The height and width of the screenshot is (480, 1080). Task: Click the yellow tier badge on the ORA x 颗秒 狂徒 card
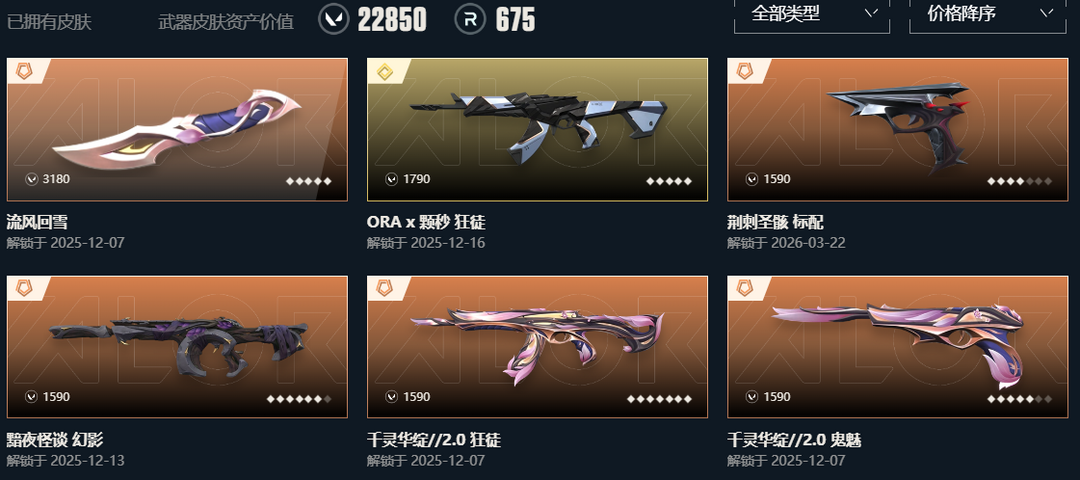point(384,71)
